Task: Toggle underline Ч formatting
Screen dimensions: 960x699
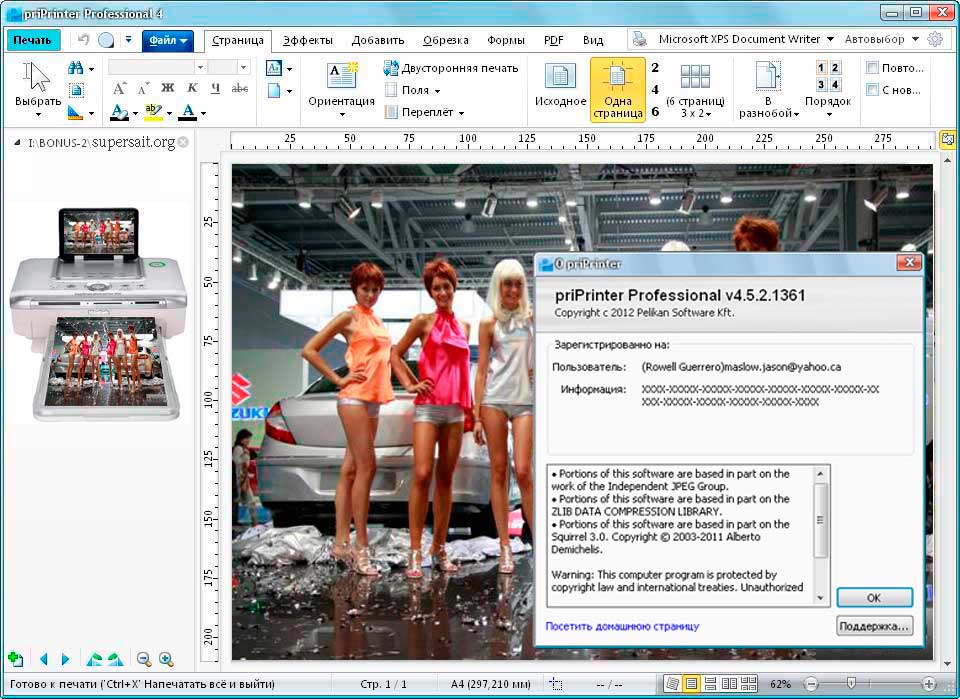Action: click(216, 89)
